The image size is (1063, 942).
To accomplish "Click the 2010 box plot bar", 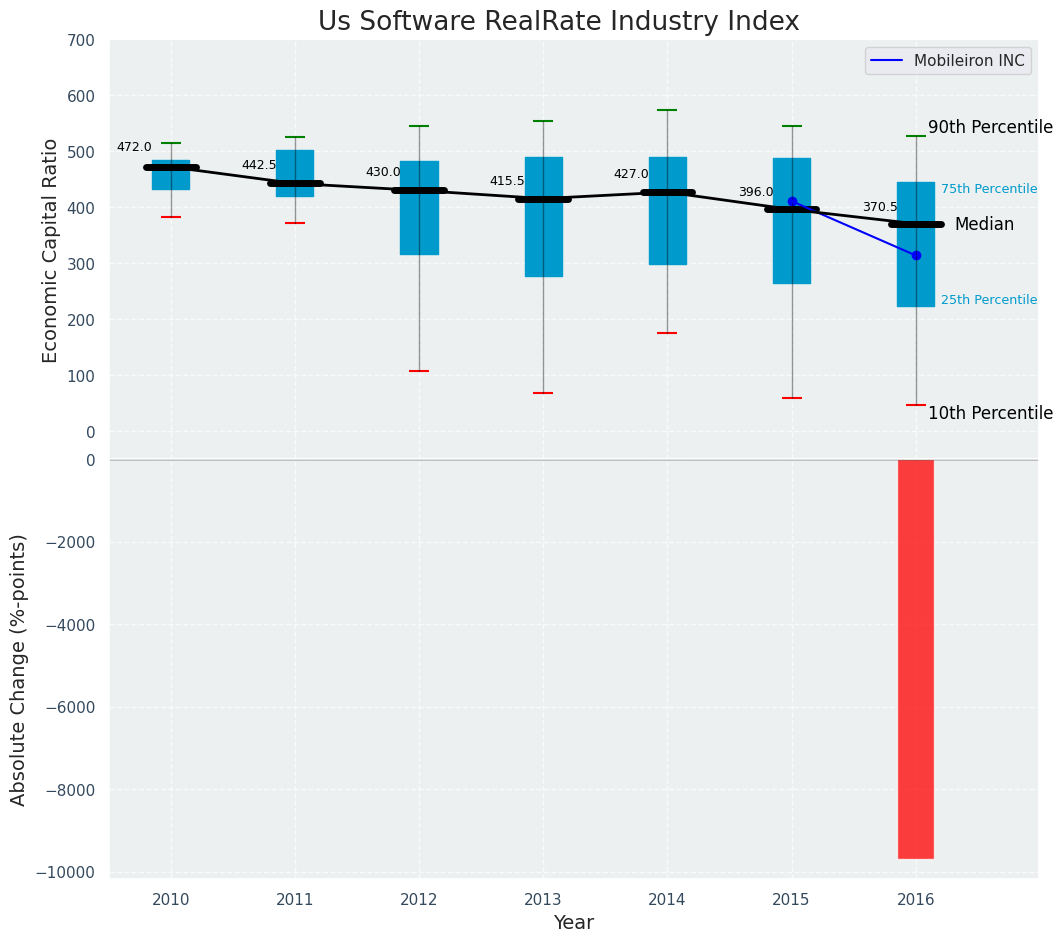I will coord(171,175).
